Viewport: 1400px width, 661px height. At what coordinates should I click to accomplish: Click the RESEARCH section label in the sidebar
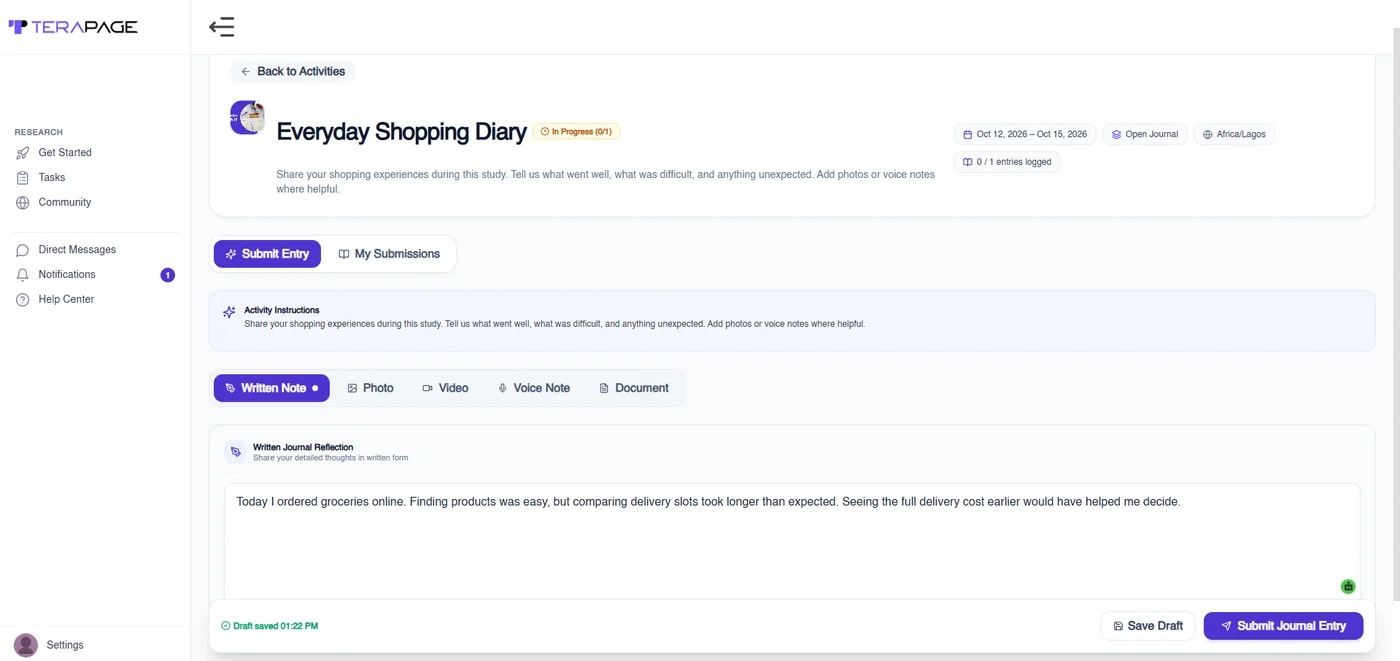click(x=38, y=132)
